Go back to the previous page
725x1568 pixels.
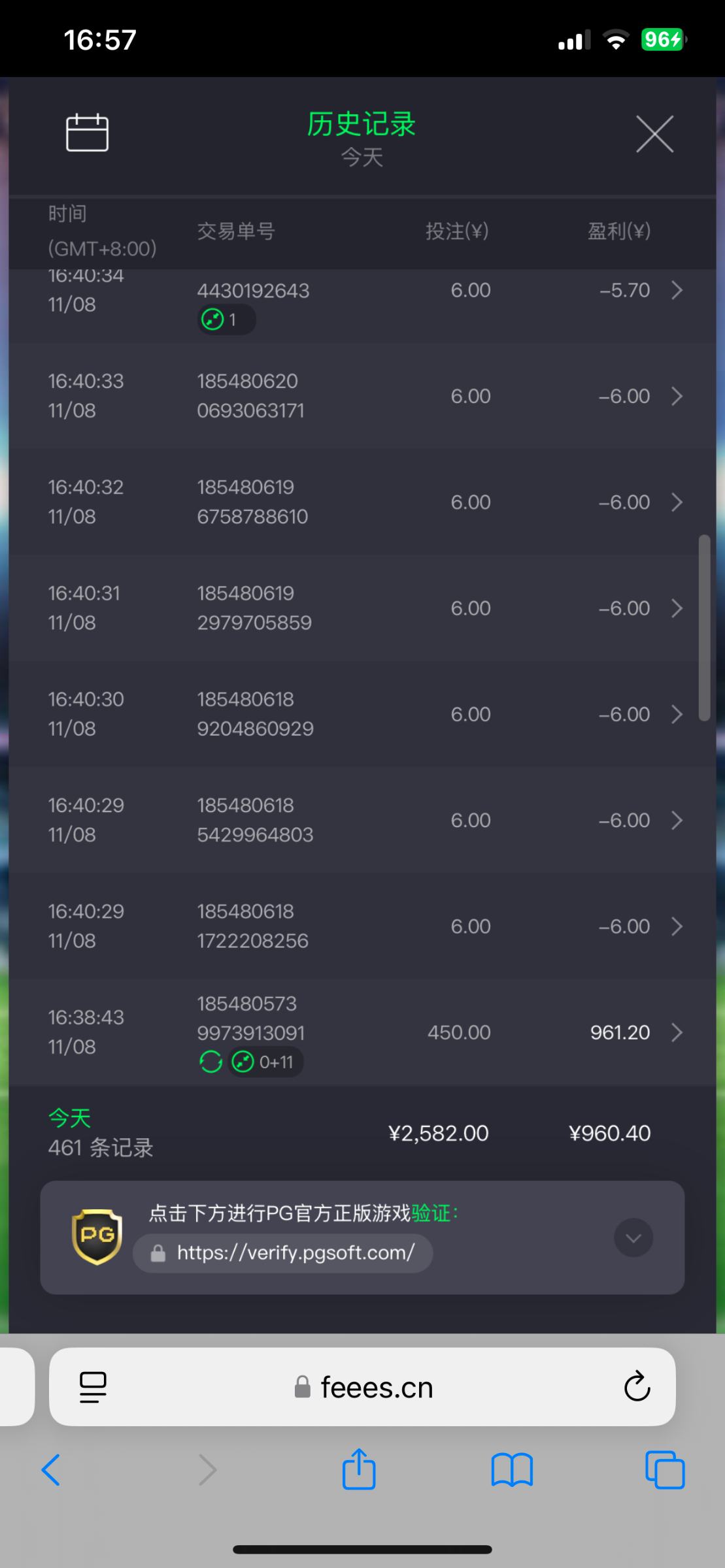coord(51,1470)
